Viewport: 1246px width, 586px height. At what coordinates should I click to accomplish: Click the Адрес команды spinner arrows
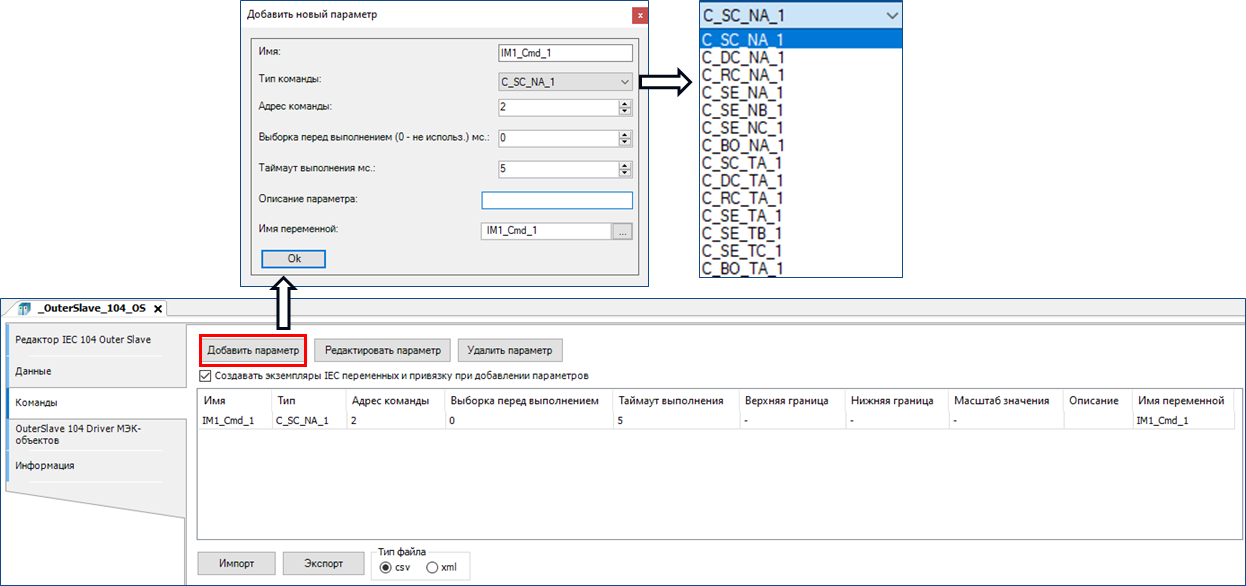(x=625, y=108)
